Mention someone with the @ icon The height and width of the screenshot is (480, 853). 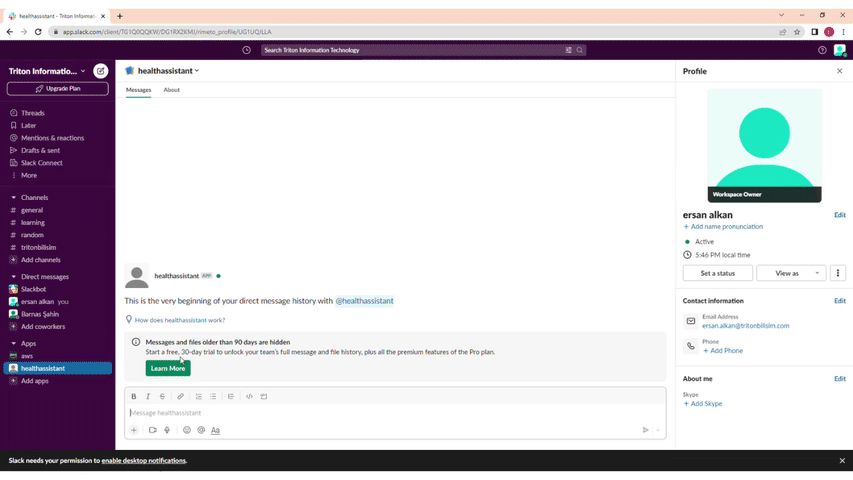pos(201,430)
